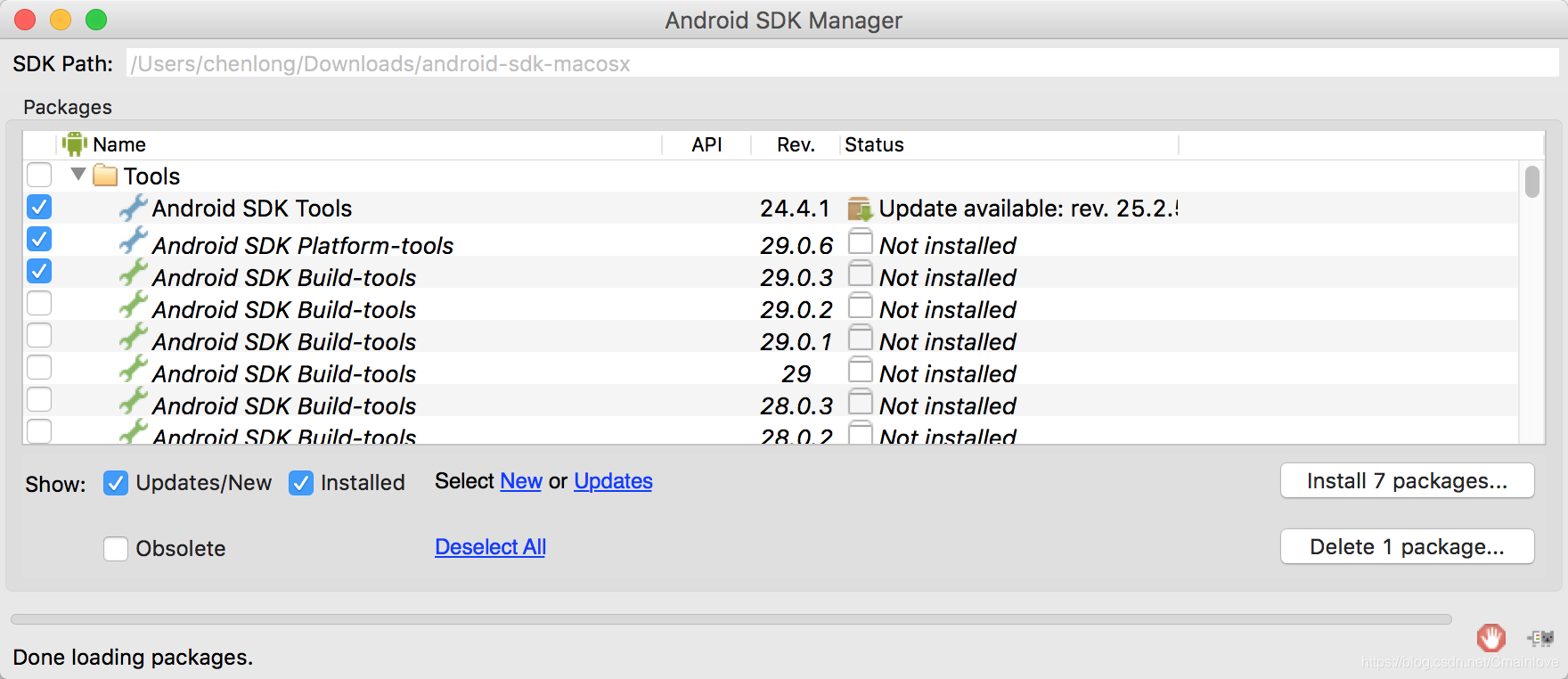The image size is (1568, 679).
Task: Click the wrench icon of Android SDK Platform-tools
Action: [x=133, y=241]
